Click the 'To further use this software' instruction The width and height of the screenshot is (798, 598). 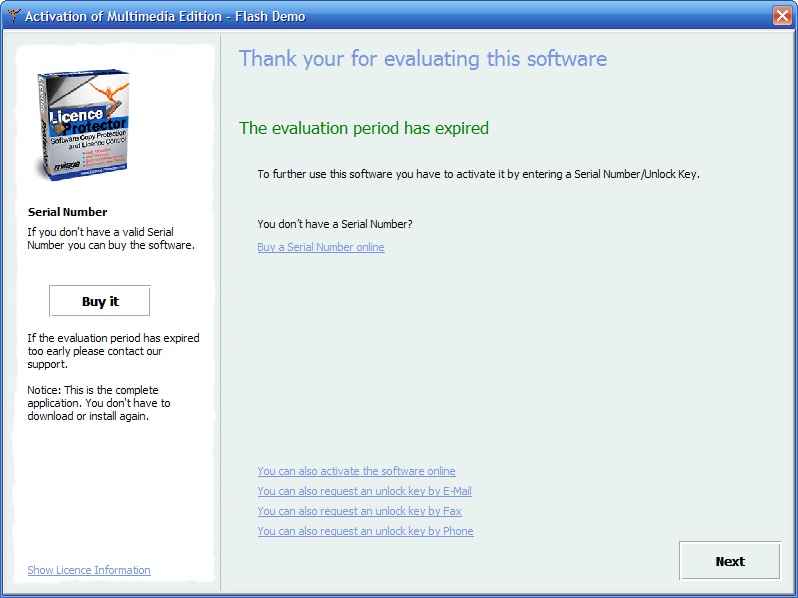click(478, 174)
